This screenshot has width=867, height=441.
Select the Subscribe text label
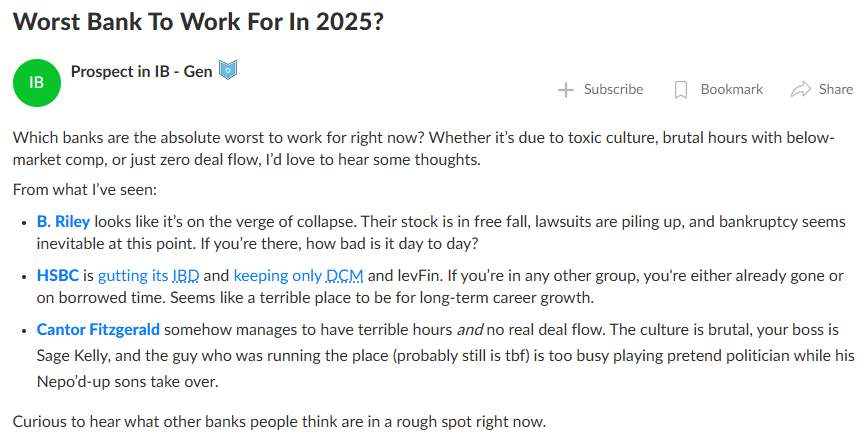[x=613, y=90]
